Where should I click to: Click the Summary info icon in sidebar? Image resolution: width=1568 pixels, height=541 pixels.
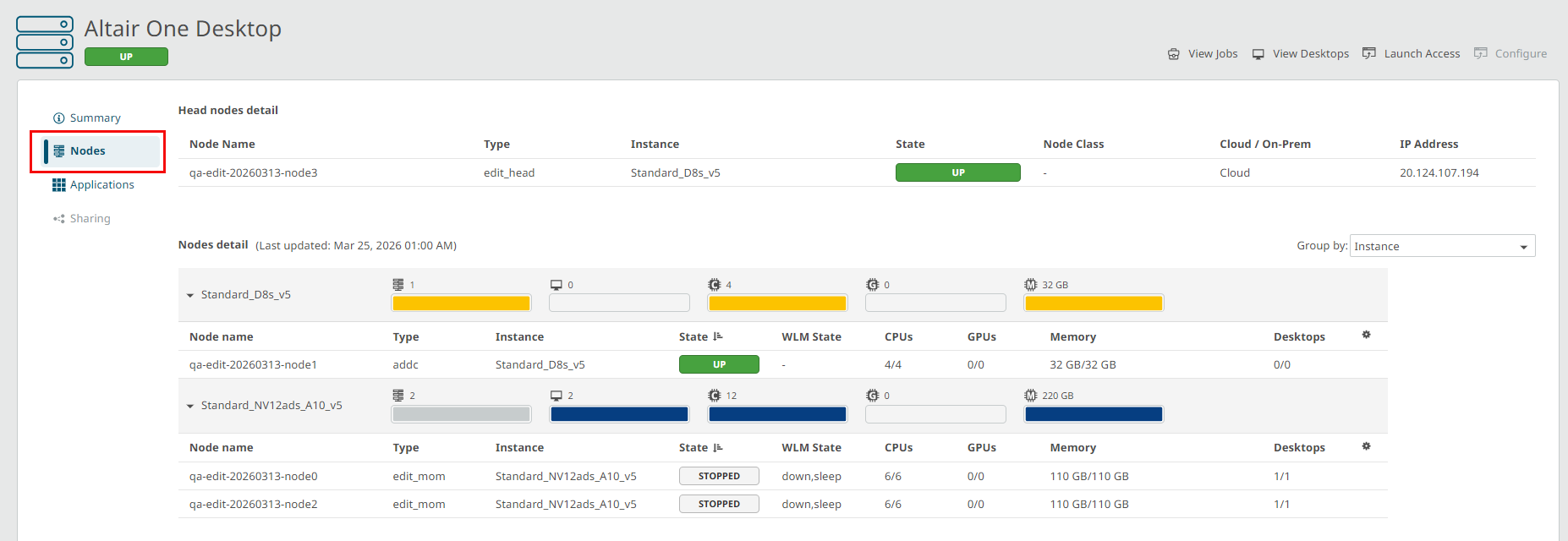click(x=58, y=118)
